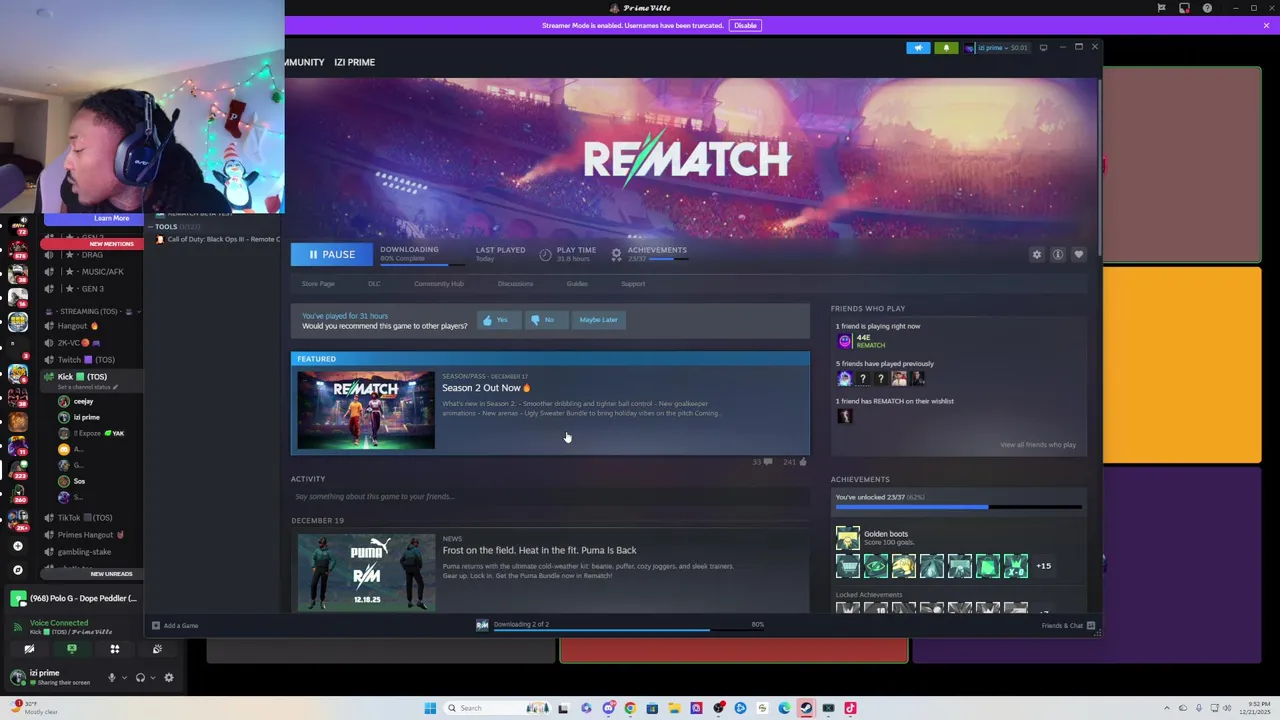Open game settings gear icon in Steam
Screen dimensions: 1280x720
(x=1037, y=255)
